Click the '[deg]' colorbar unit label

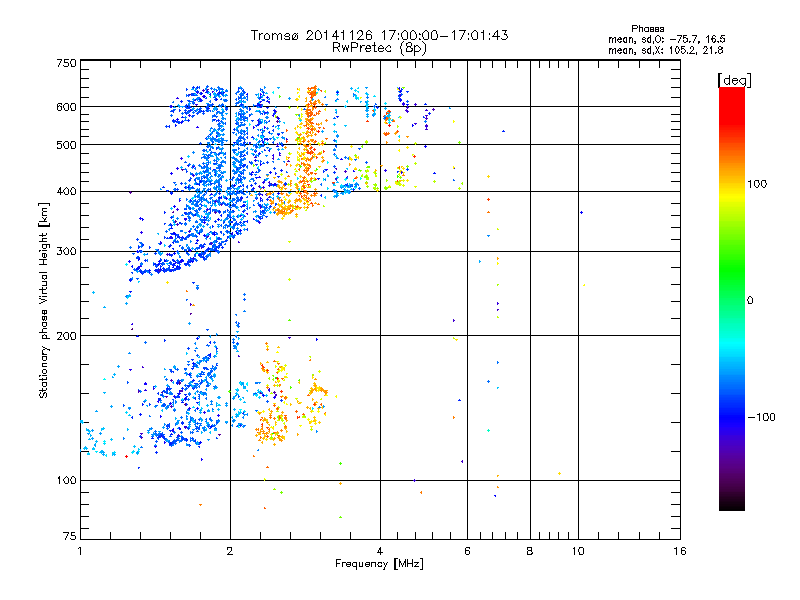(x=734, y=80)
